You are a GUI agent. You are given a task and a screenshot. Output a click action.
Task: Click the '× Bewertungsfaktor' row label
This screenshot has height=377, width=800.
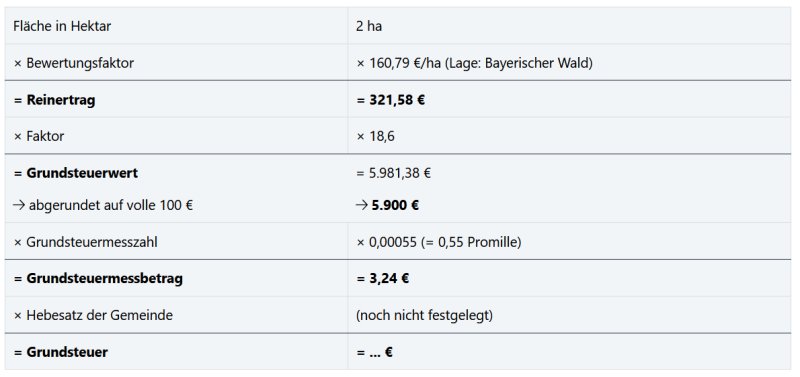click(73, 63)
